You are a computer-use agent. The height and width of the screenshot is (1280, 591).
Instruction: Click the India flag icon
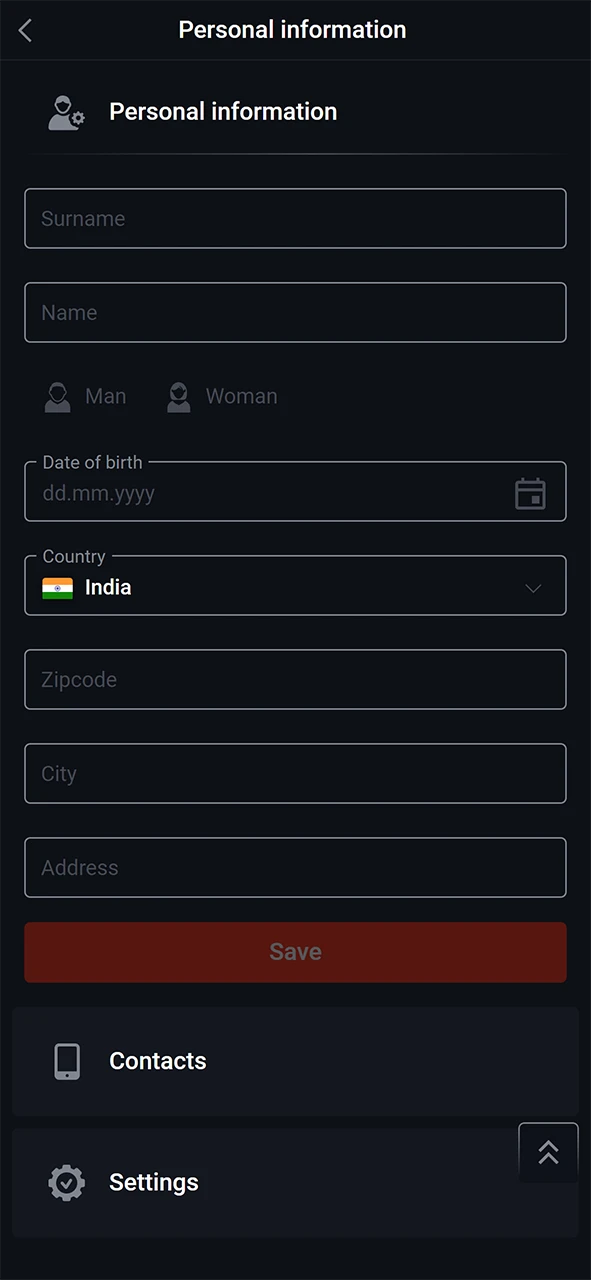point(58,588)
